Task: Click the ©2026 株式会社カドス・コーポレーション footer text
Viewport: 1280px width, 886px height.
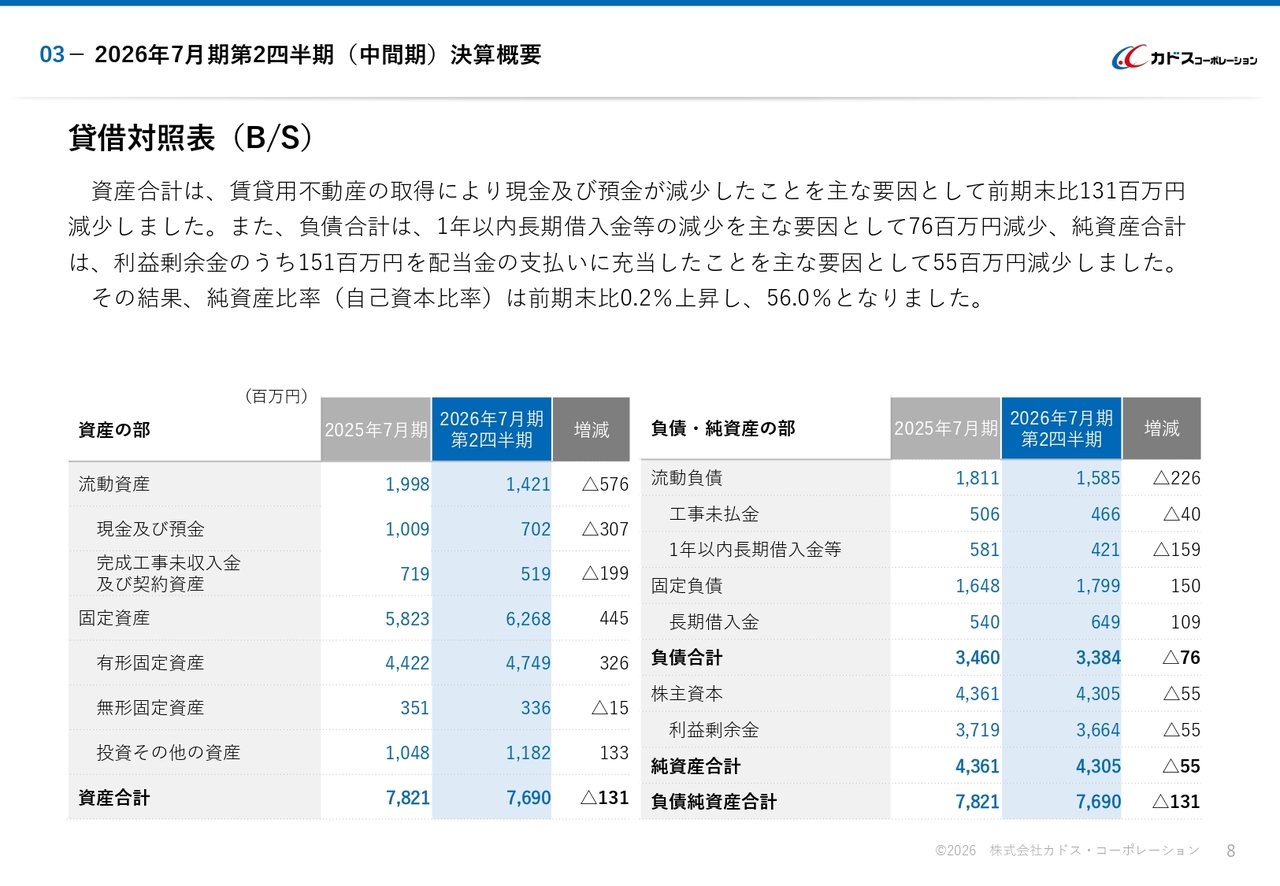Action: tap(1066, 851)
